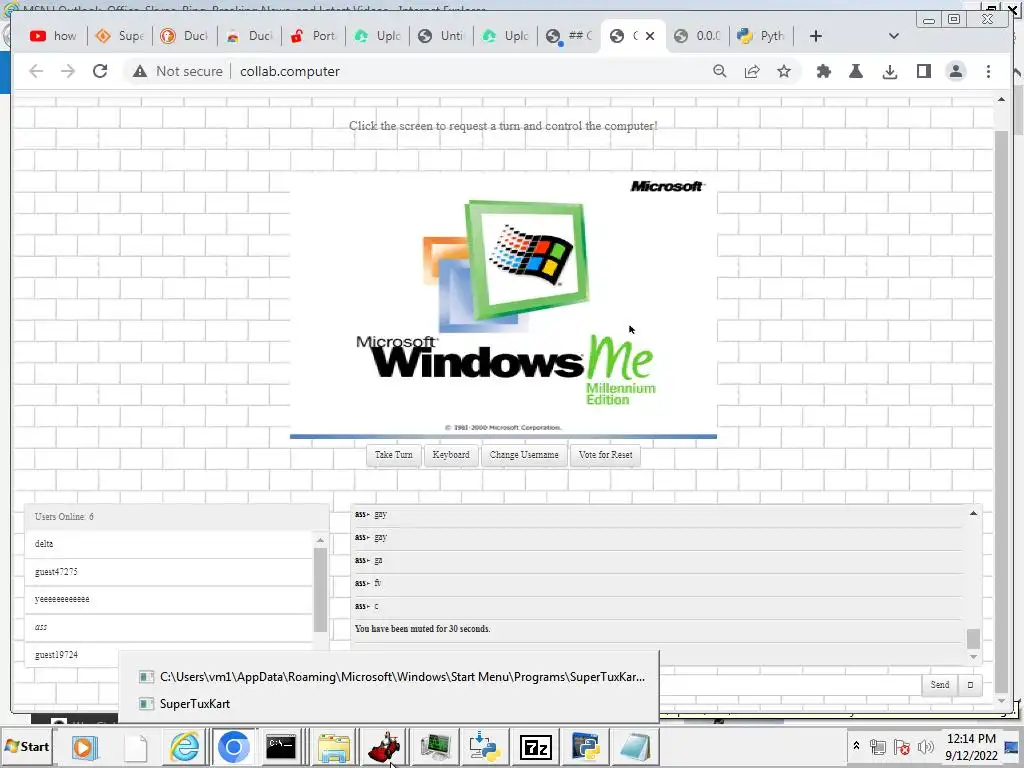Select user 'guest19724' in list

(x=170, y=655)
